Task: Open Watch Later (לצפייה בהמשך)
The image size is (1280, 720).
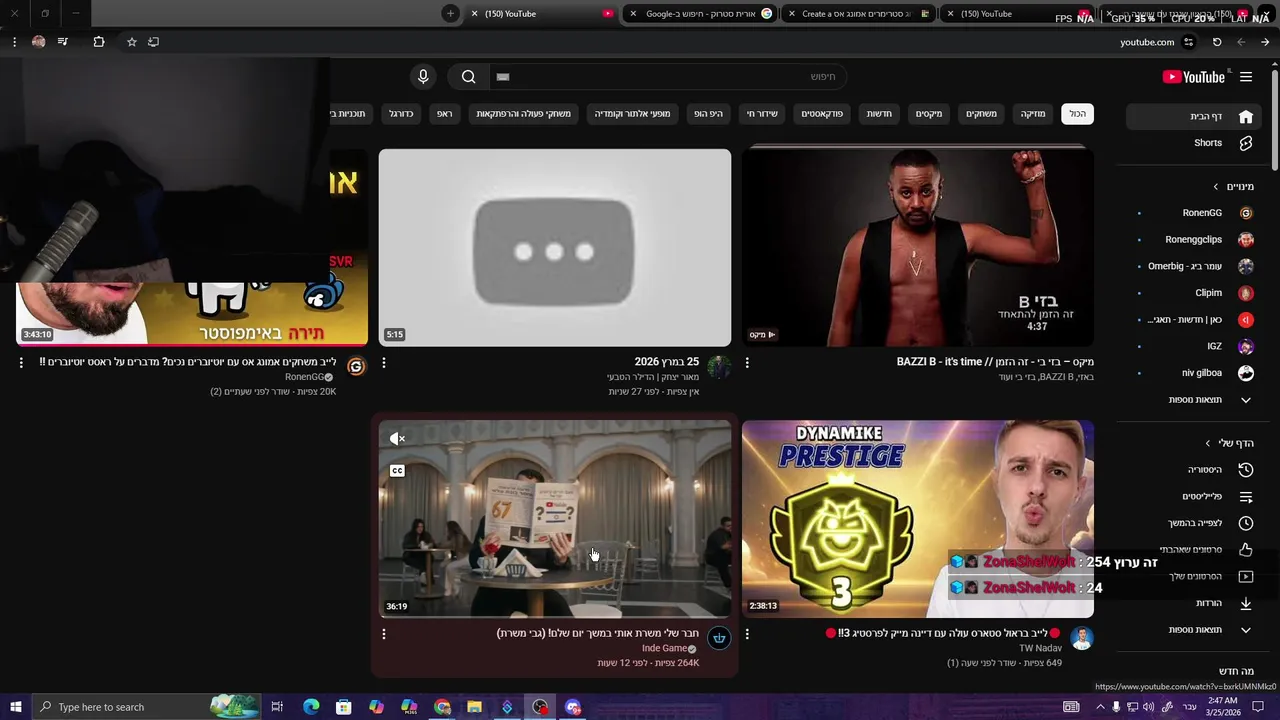Action: click(x=1195, y=523)
